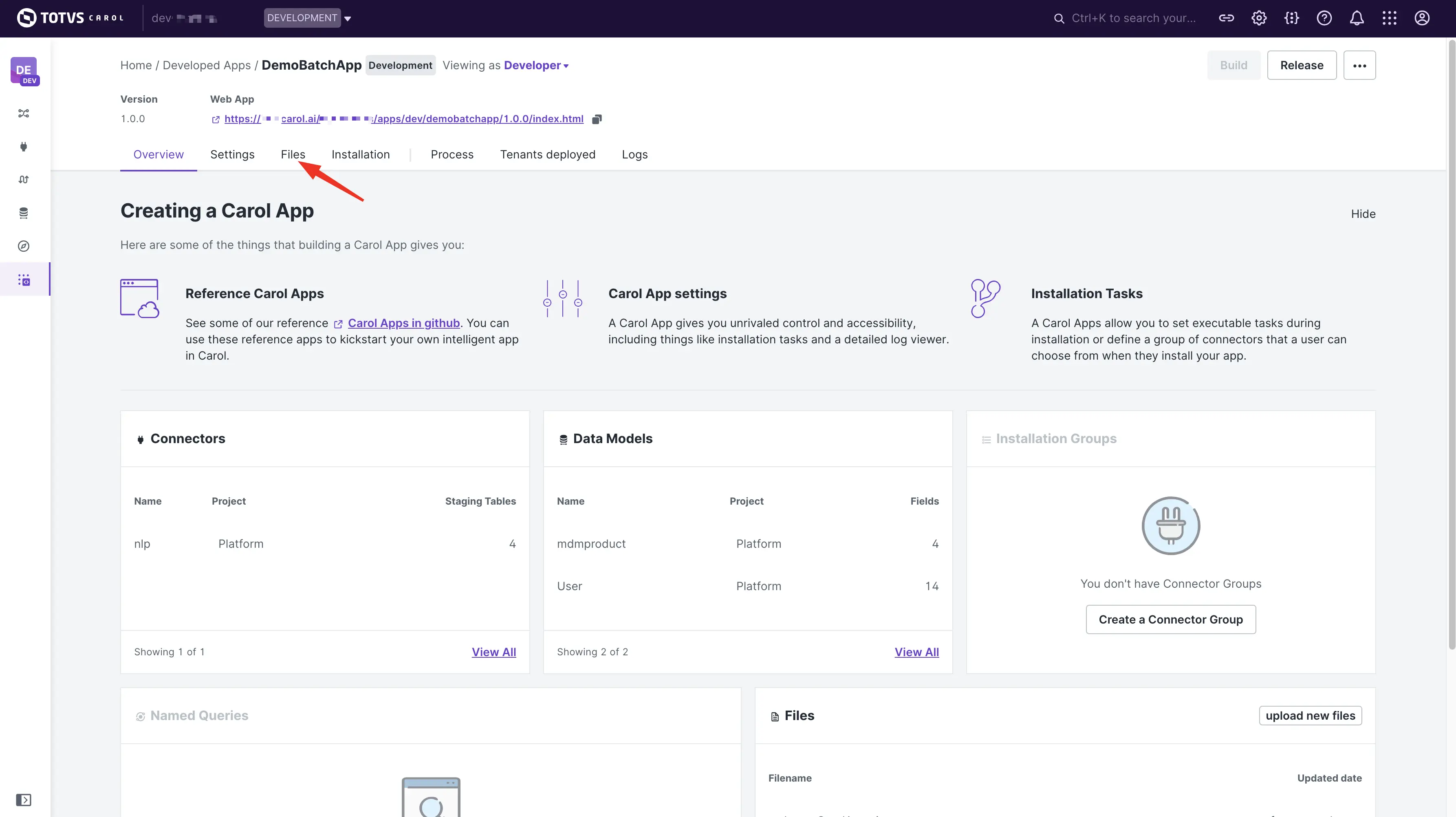Open the Explore compass sidebar icon
This screenshot has width=1456, height=817.
pyautogui.click(x=24, y=246)
